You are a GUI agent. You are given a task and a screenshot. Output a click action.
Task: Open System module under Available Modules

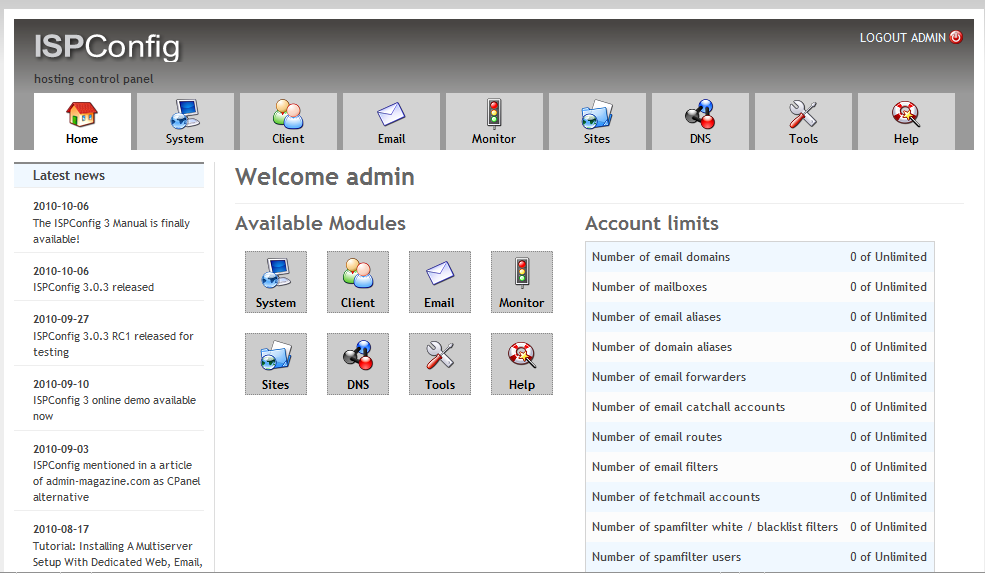click(x=276, y=282)
